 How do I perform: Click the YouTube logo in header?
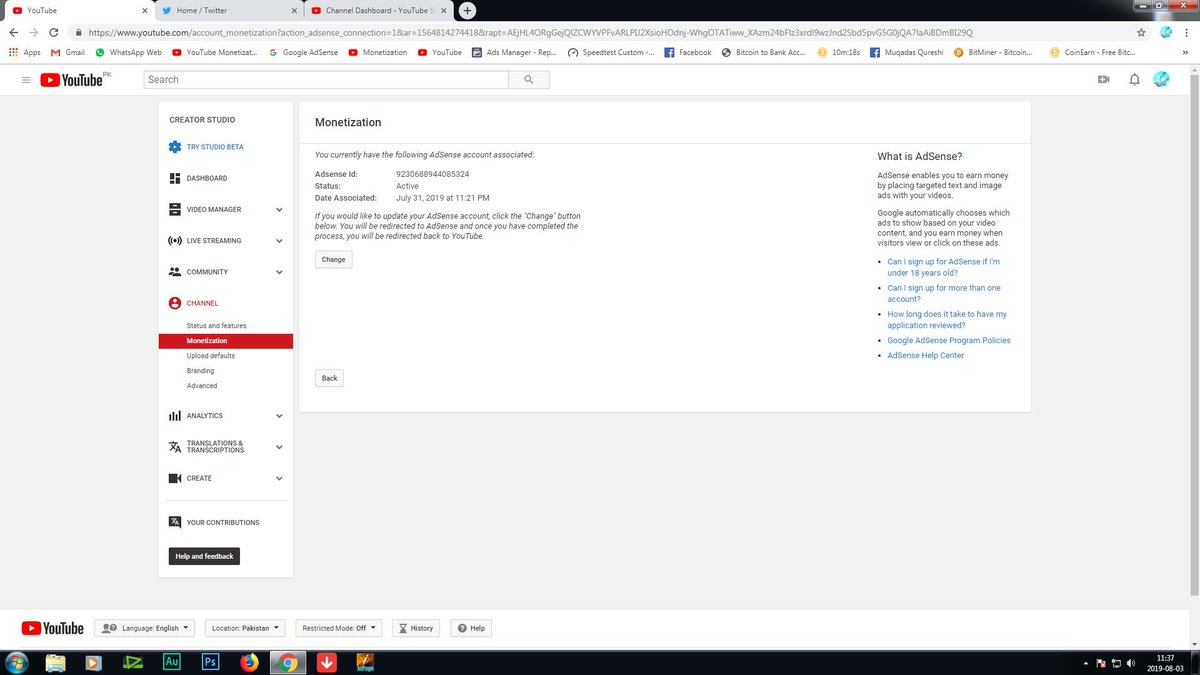coord(72,80)
